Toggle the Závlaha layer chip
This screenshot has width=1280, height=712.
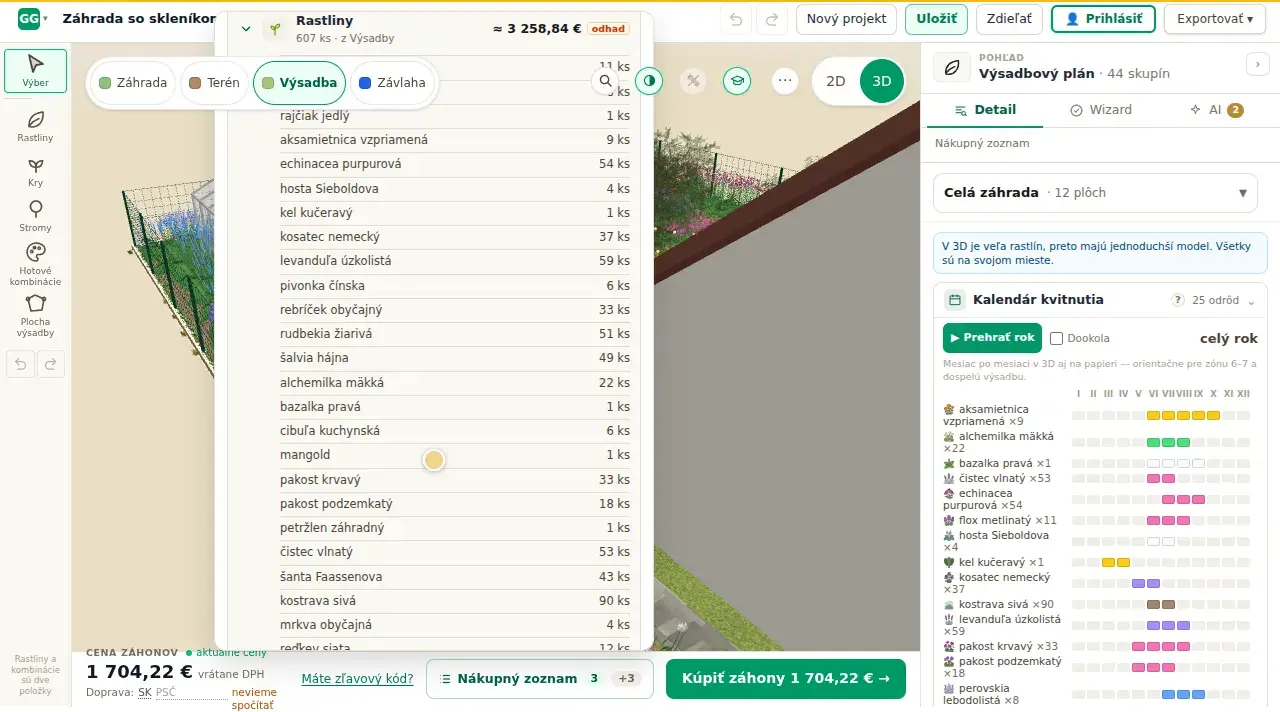392,83
